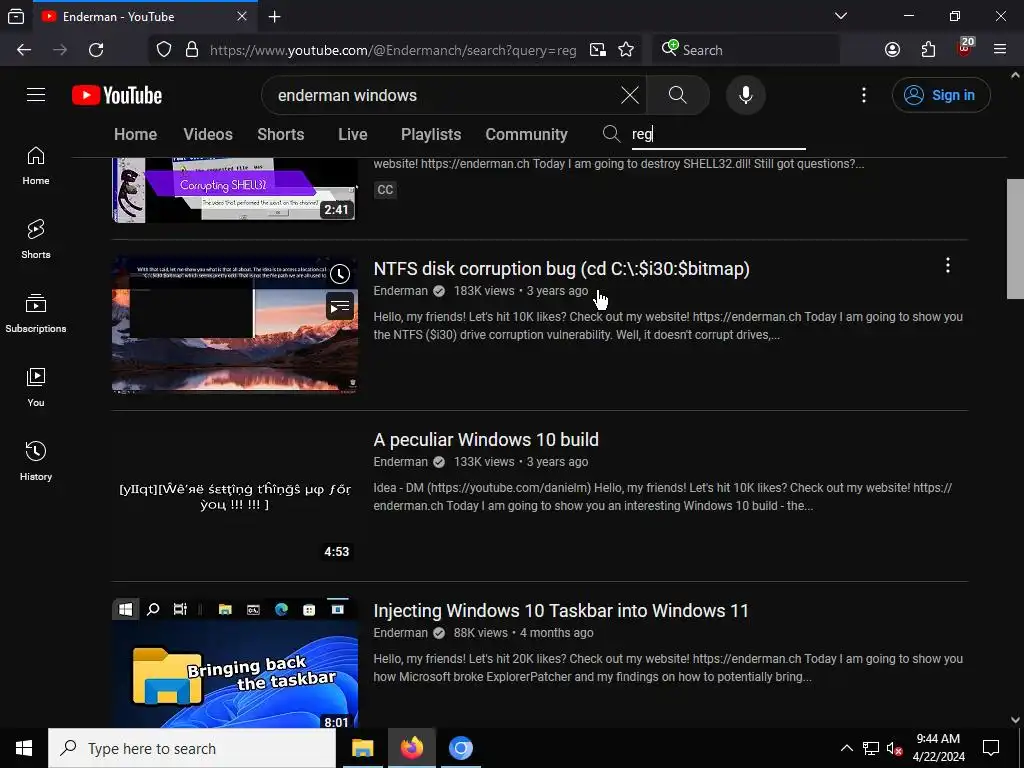Click the taskbar 'Type here to search' box

pos(192,748)
